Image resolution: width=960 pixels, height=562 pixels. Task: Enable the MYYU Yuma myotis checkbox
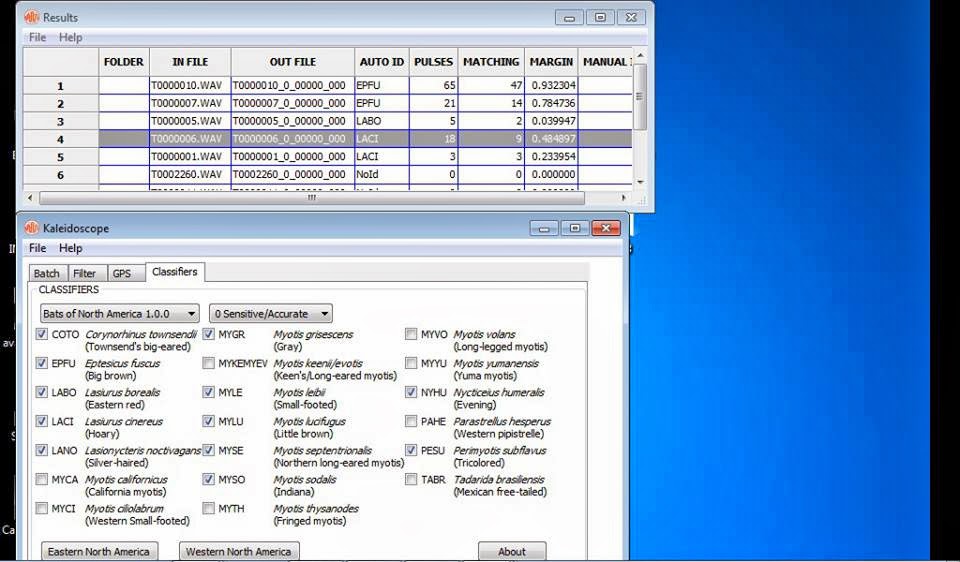coord(411,363)
